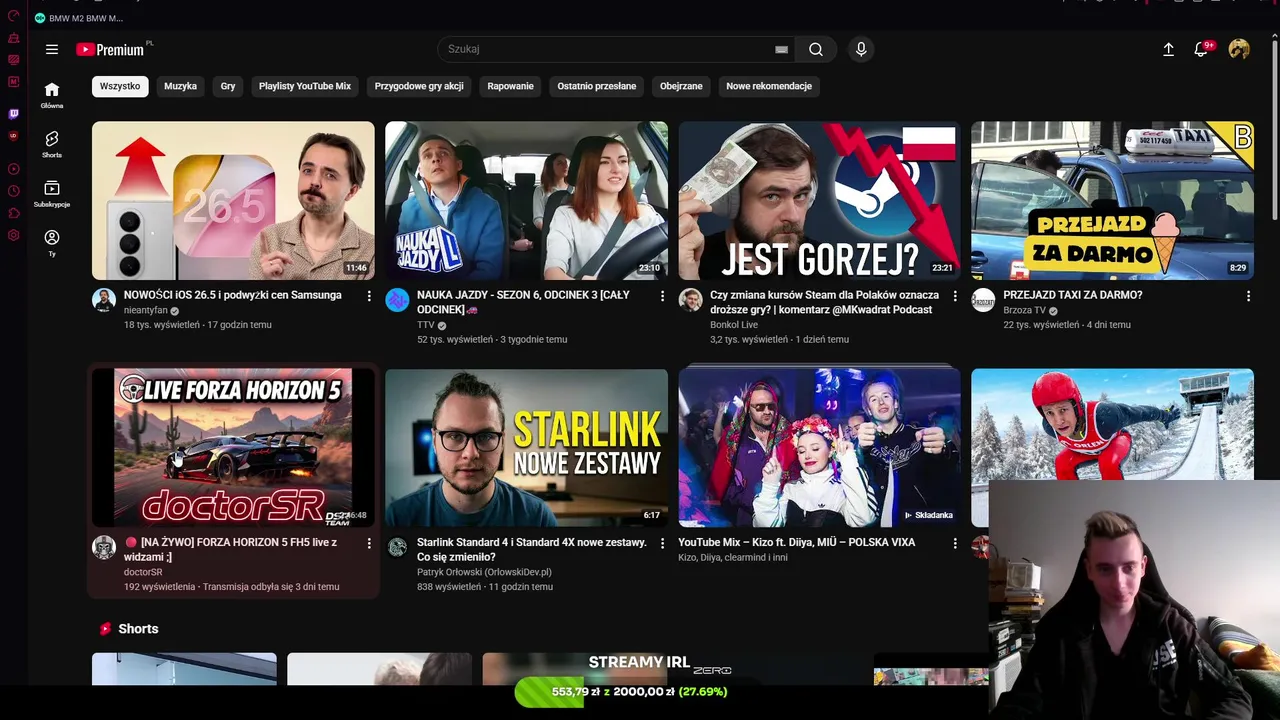The image size is (1280, 720).
Task: Click Bonkol Live channel avatar
Action: 690,300
